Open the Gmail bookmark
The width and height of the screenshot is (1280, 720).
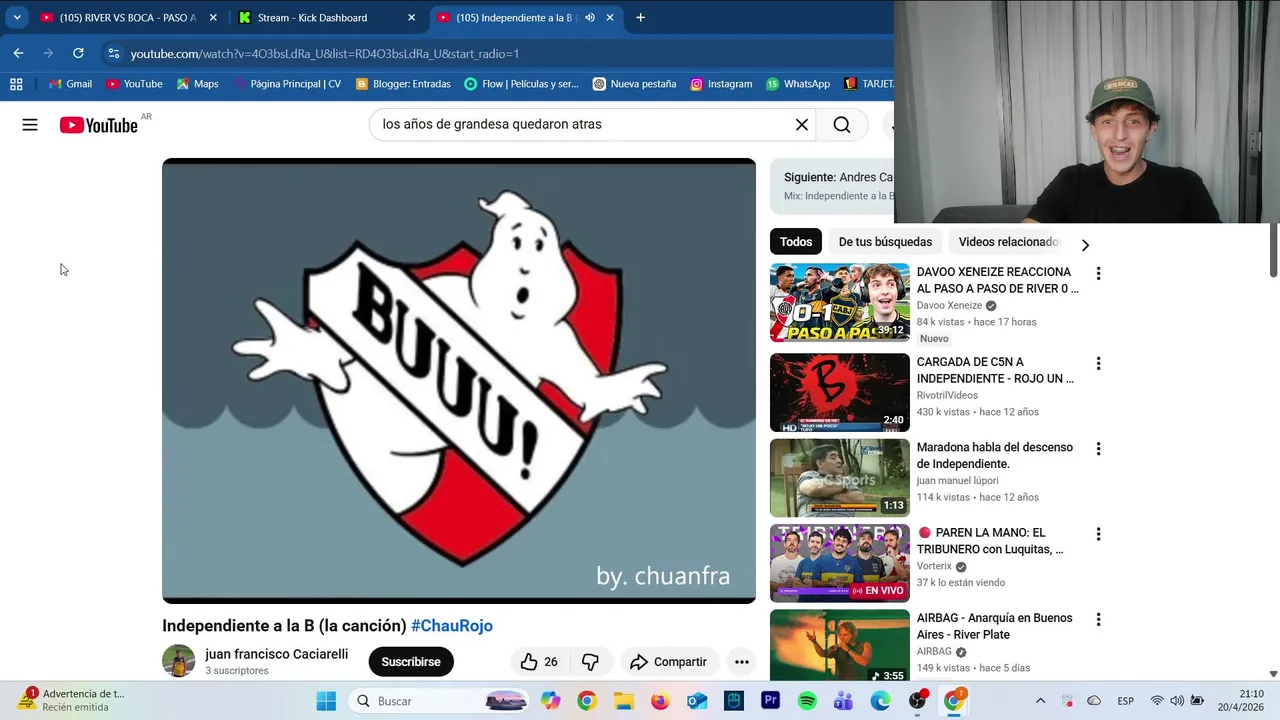point(70,84)
